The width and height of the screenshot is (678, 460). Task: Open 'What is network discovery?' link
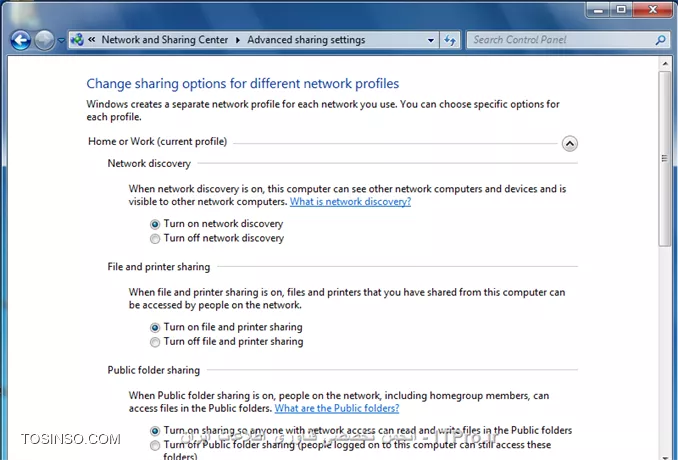pyautogui.click(x=350, y=201)
